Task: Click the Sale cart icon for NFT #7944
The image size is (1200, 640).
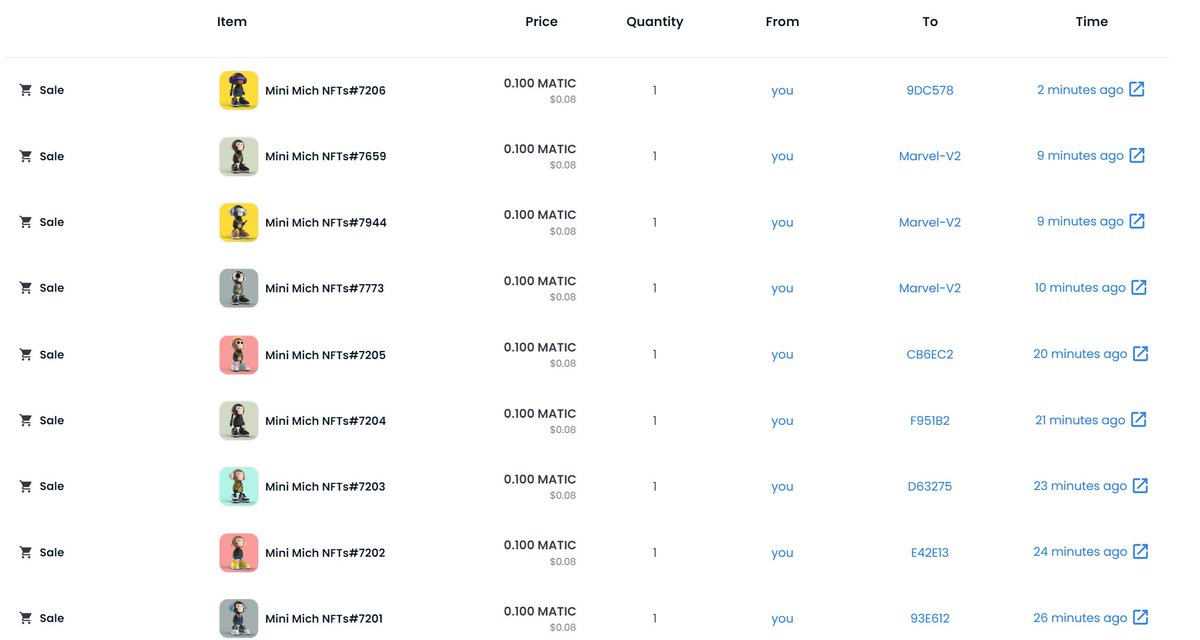Action: pyautogui.click(x=26, y=222)
